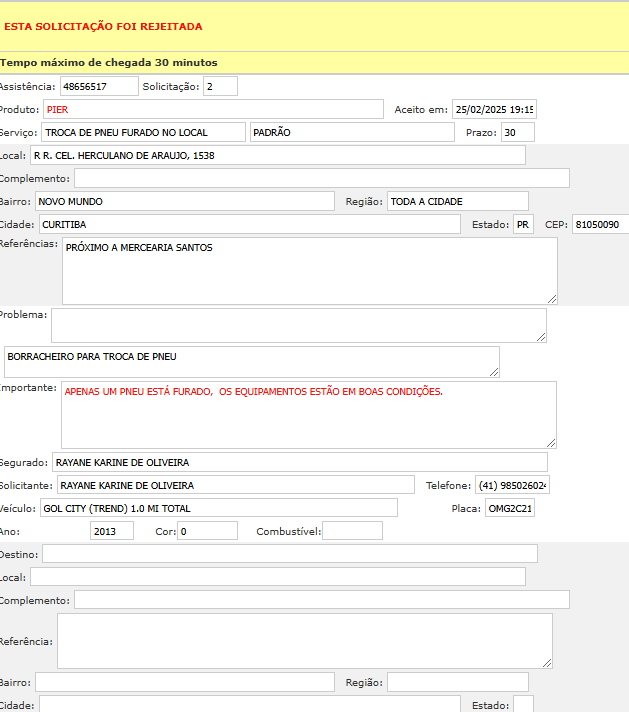Select the Prazo field showing 30
Image resolution: width=629 pixels, height=712 pixels.
point(517,132)
